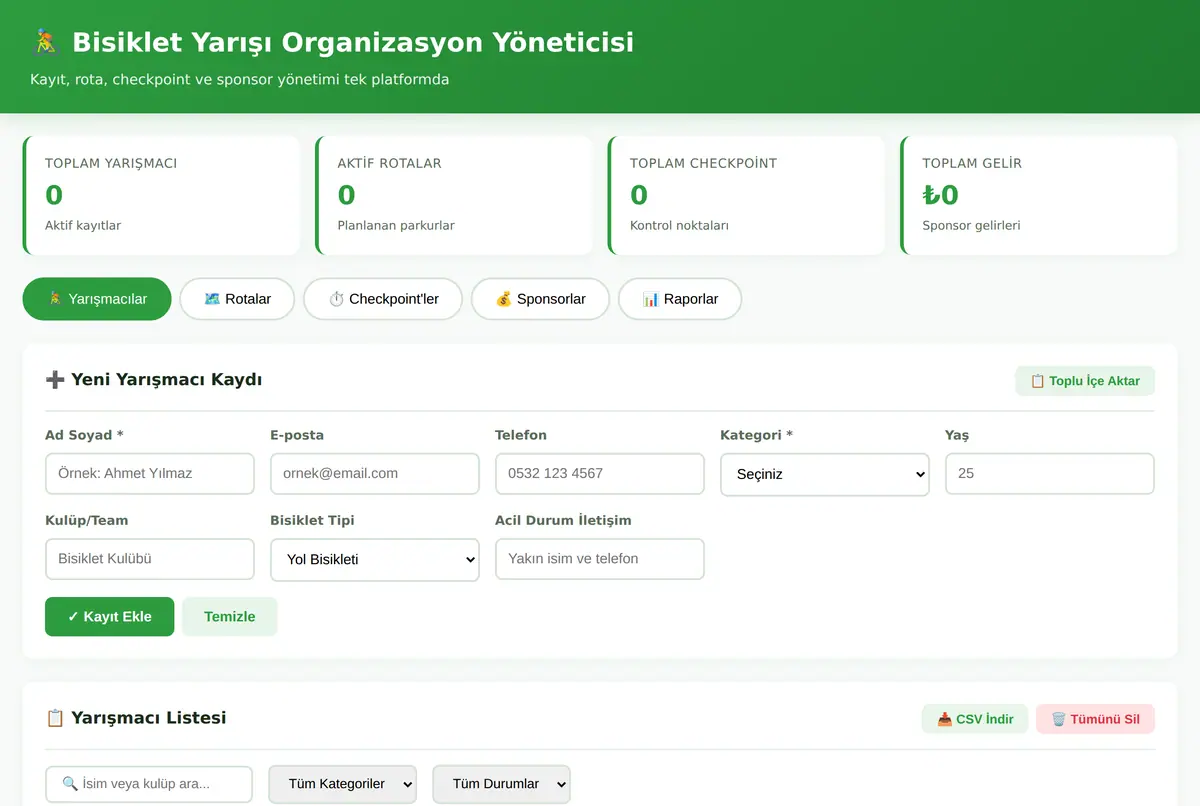The image size is (1200, 806).
Task: Click the Kontrol noktaları text
Action: point(679,226)
